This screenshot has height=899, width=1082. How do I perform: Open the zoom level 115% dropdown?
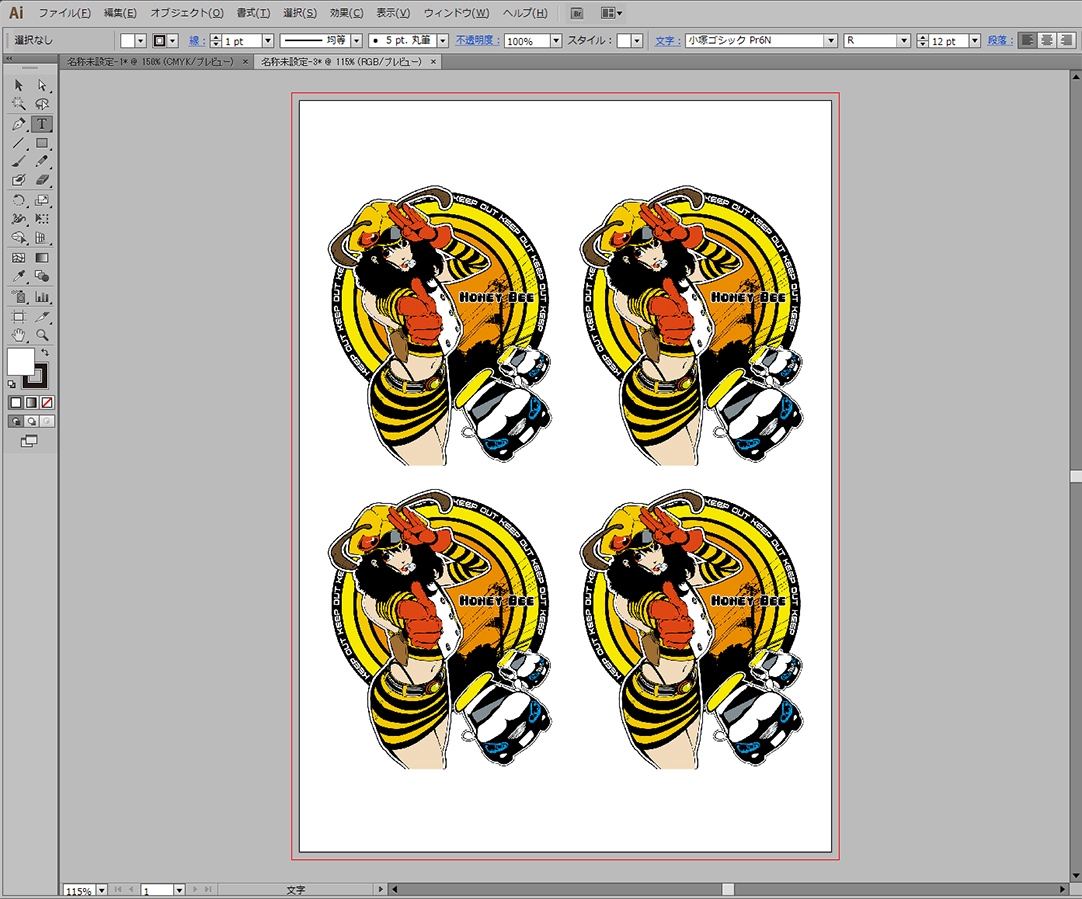click(x=102, y=891)
